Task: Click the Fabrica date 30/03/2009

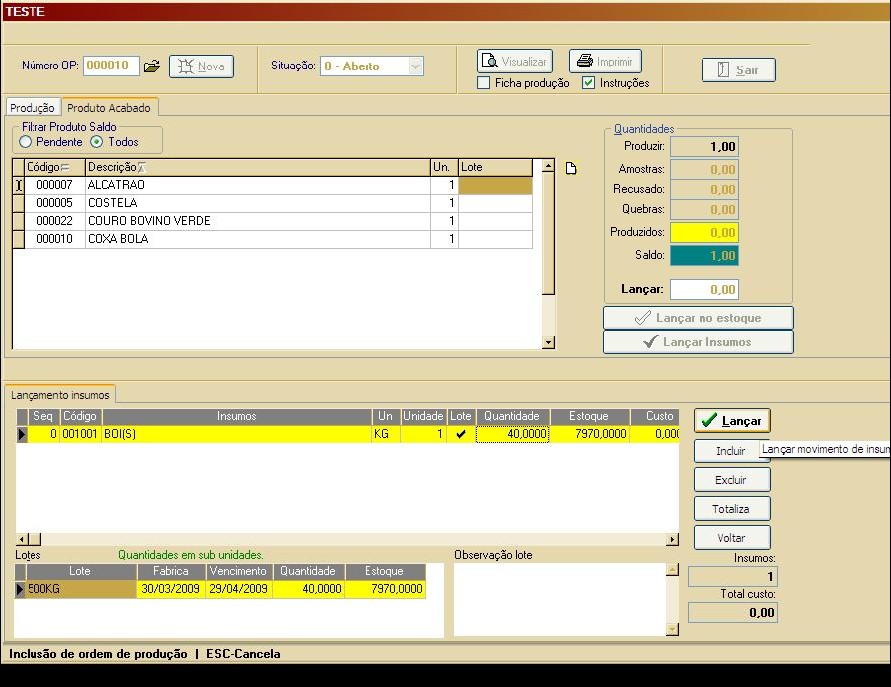Action: (170, 589)
